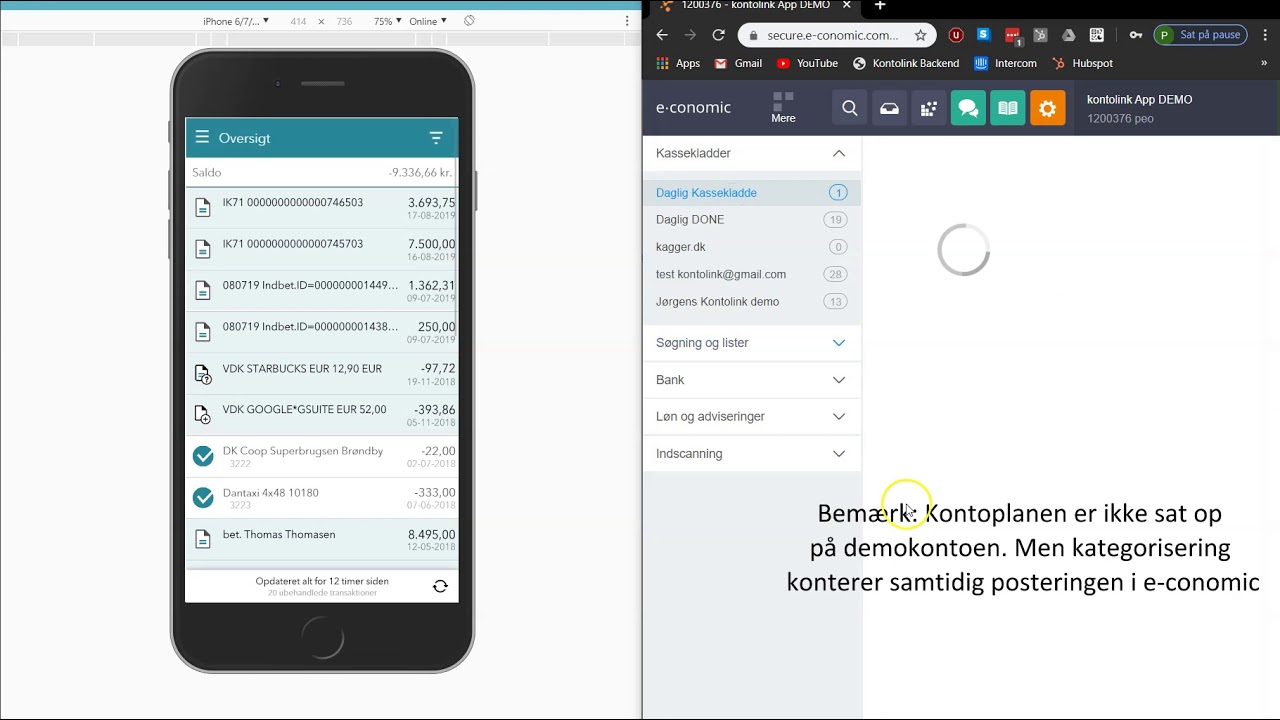Open the VDK GOOGLE*GSUITE EUR 52,00 transaction
This screenshot has width=1280, height=720.
[x=322, y=415]
